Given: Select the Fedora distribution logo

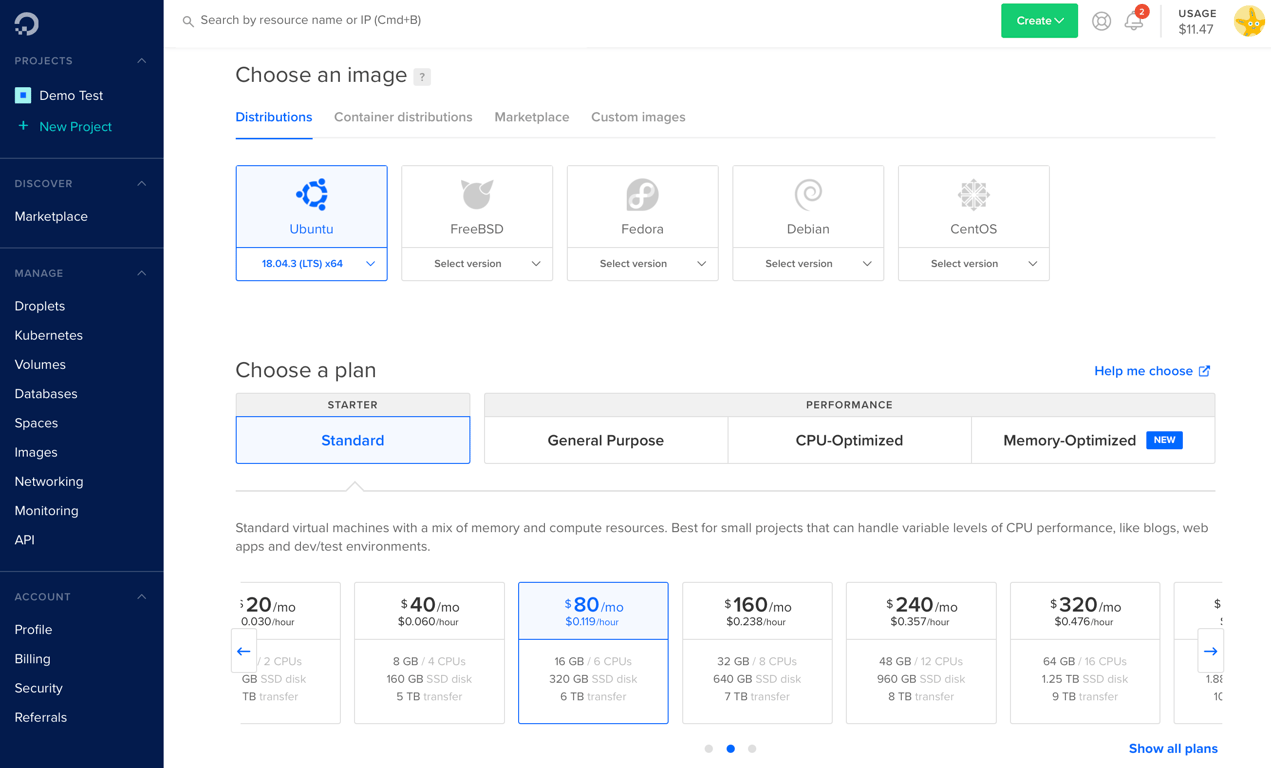Looking at the screenshot, I should click(x=642, y=194).
